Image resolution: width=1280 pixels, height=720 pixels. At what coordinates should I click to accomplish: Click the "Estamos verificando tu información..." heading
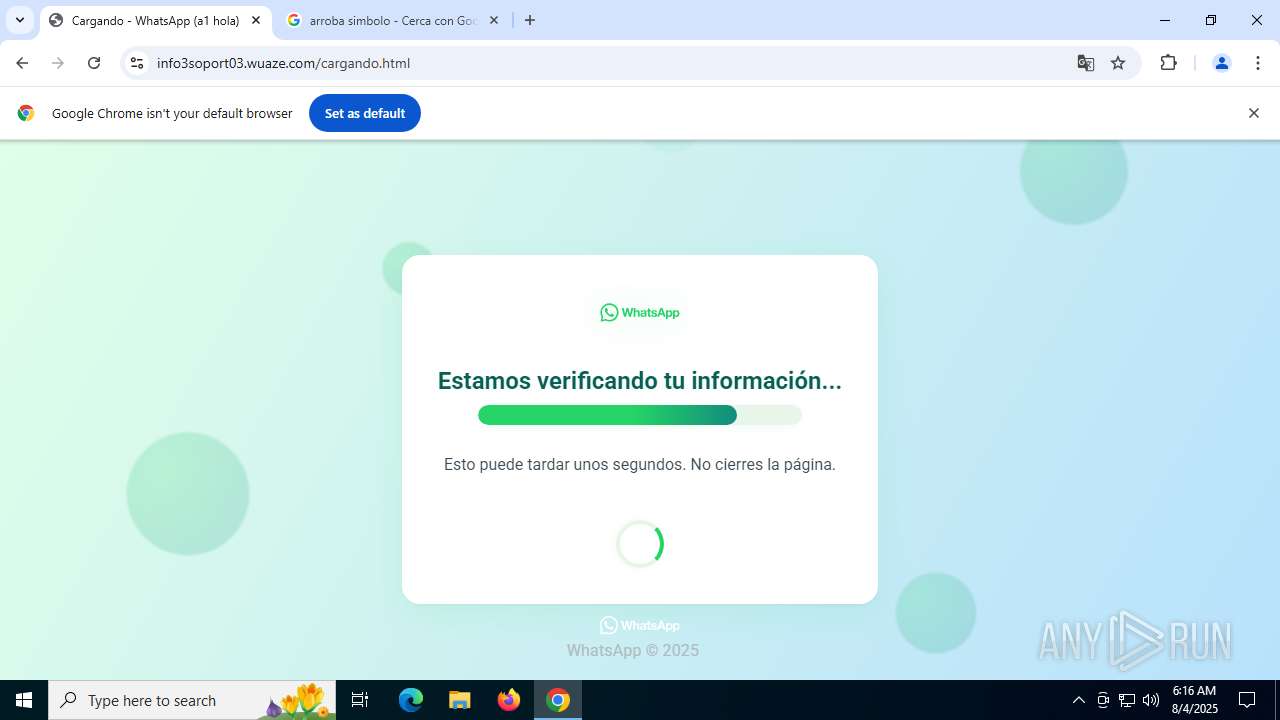click(640, 381)
